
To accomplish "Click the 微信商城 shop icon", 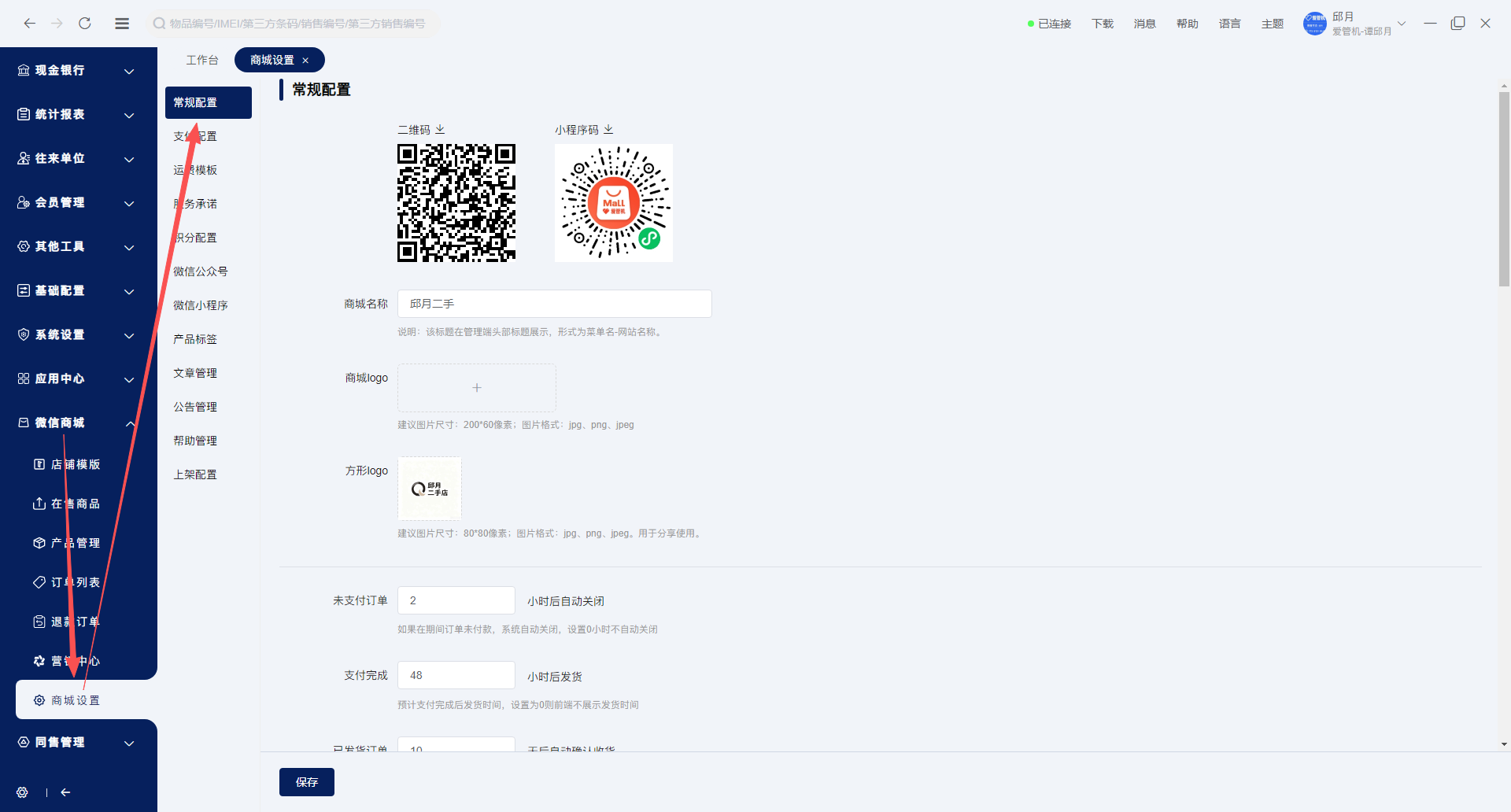I will tap(24, 423).
